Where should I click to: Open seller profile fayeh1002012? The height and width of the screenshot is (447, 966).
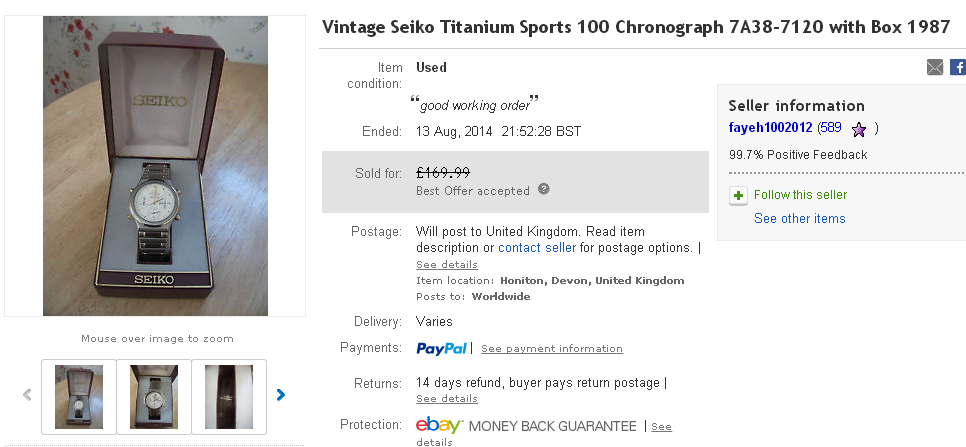point(770,128)
